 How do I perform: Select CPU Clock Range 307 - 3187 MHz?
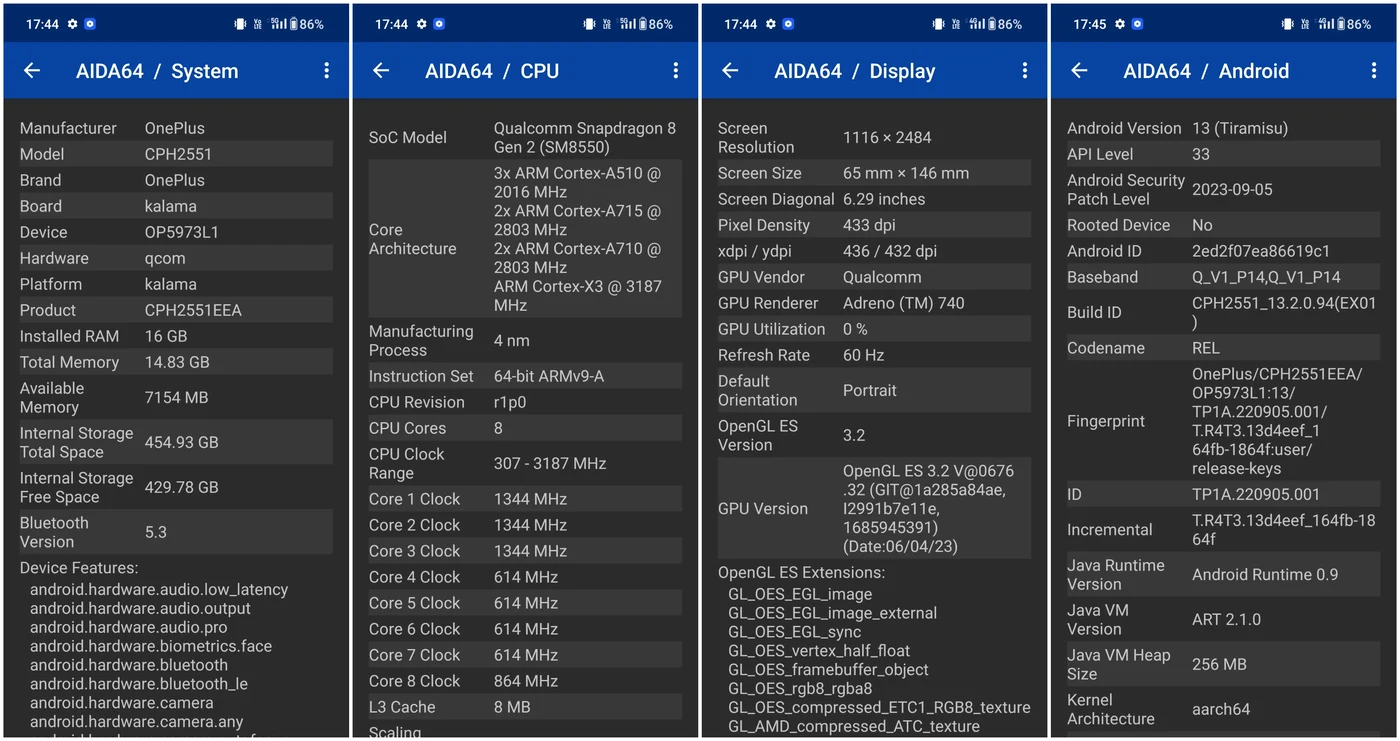[x=550, y=463]
